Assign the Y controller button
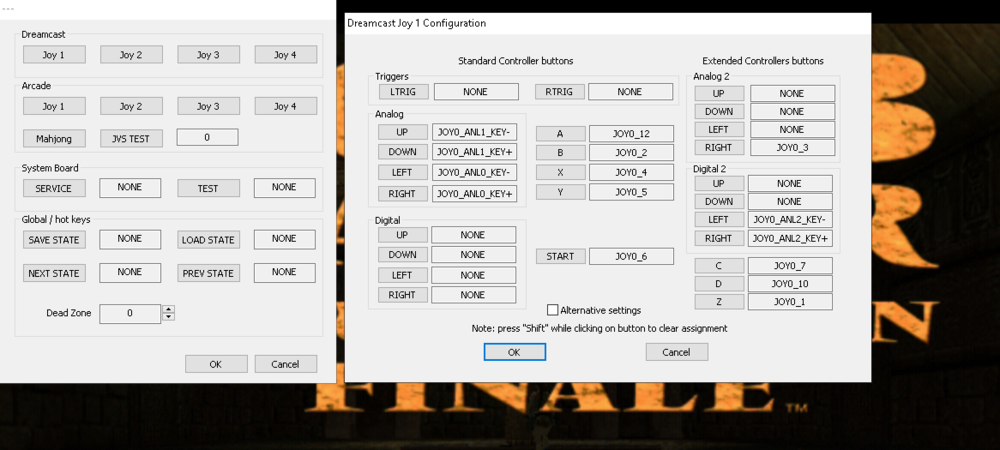Screen dimensions: 1000x450 (x=561, y=192)
